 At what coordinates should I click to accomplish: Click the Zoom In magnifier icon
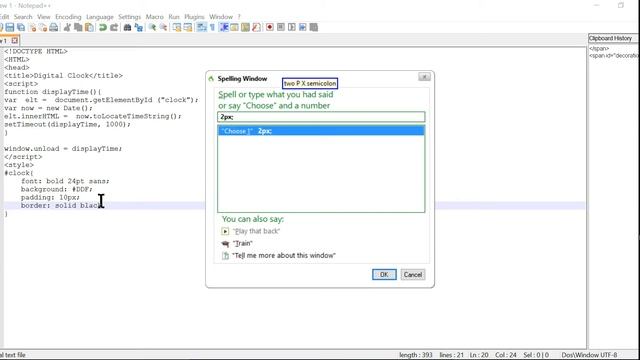152,27
